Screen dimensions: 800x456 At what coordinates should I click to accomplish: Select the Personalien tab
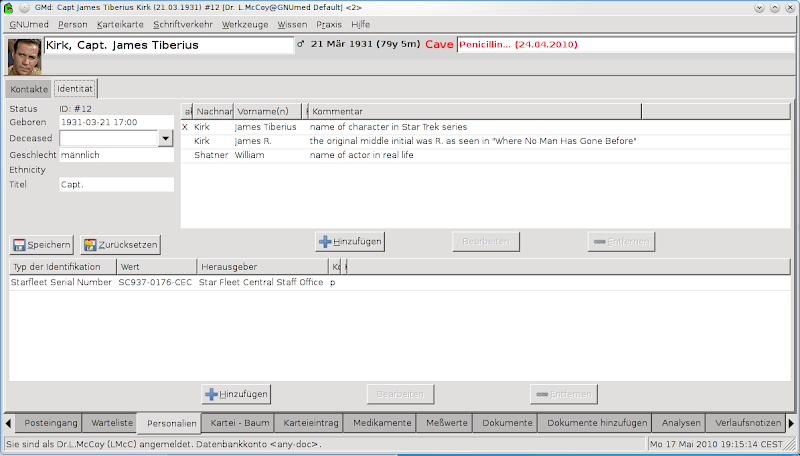coord(171,423)
